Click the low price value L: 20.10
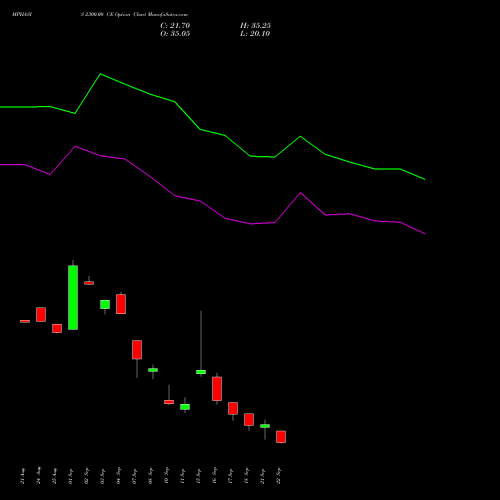The height and width of the screenshot is (500, 500). tap(255, 34)
